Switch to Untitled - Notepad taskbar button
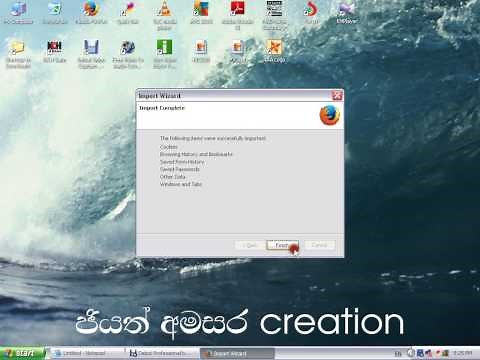This screenshot has width=480, height=360. pos(86,353)
